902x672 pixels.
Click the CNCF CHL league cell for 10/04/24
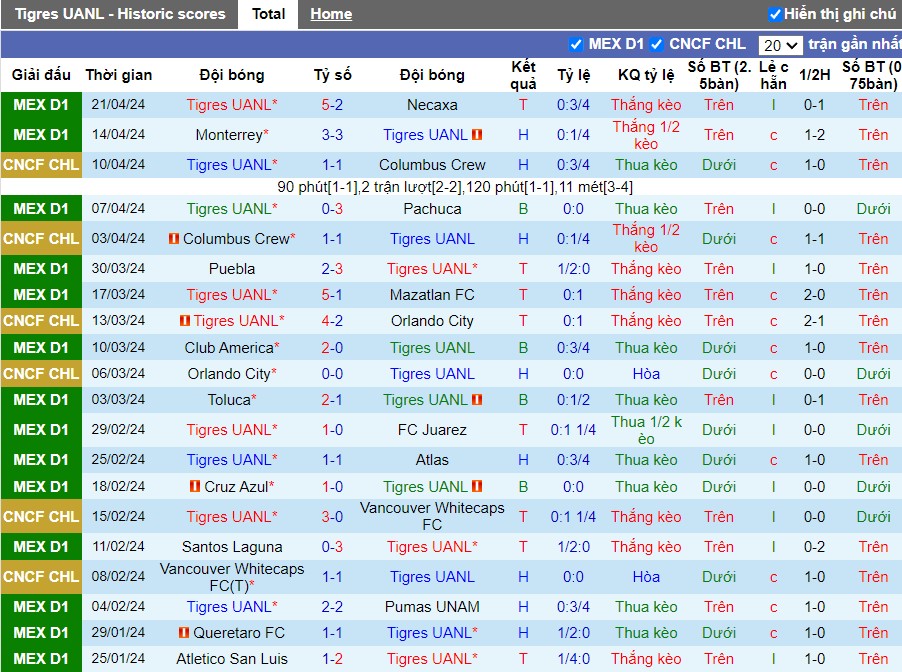coord(41,165)
